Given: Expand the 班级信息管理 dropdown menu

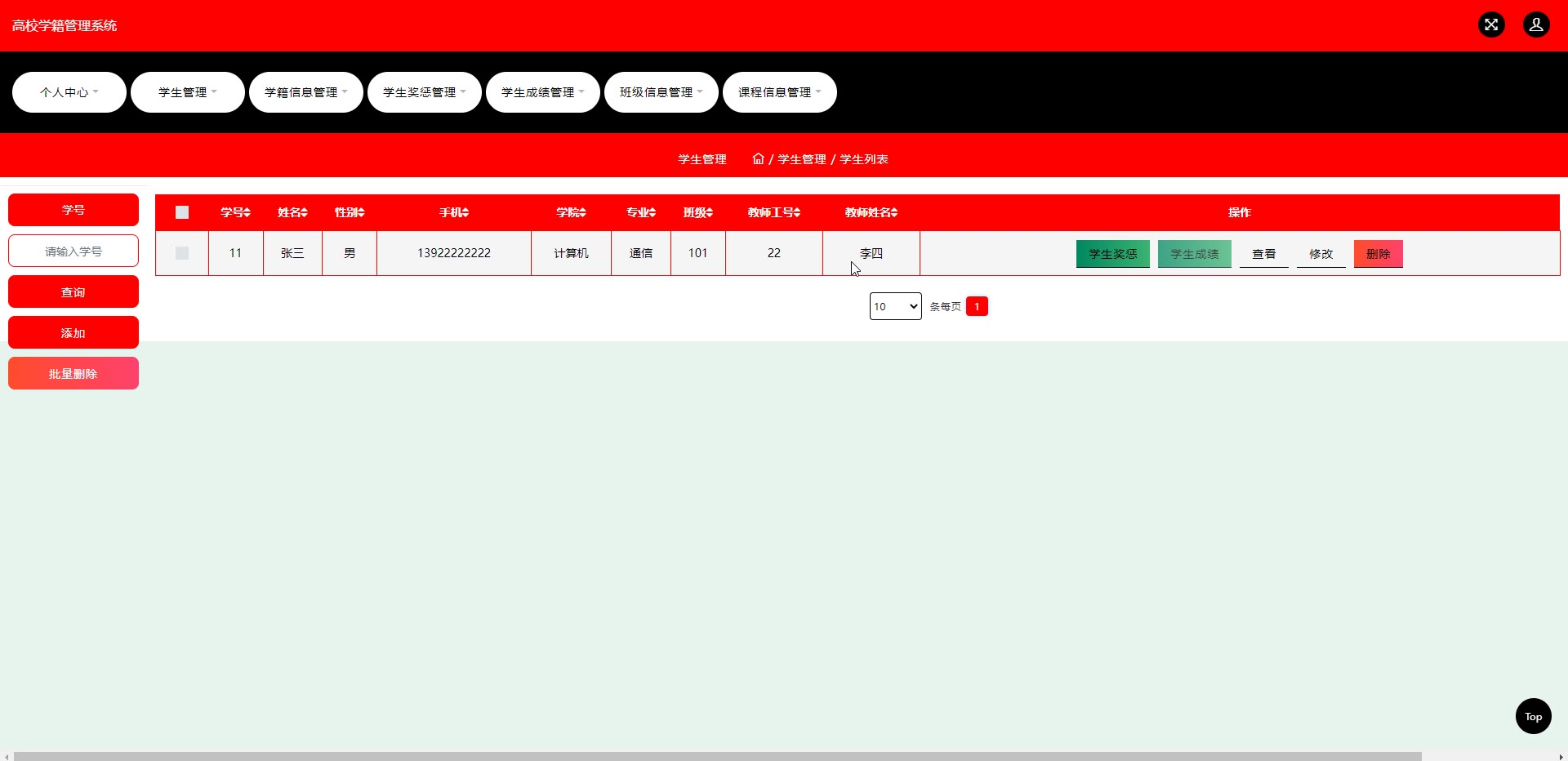Looking at the screenshot, I should coord(661,92).
